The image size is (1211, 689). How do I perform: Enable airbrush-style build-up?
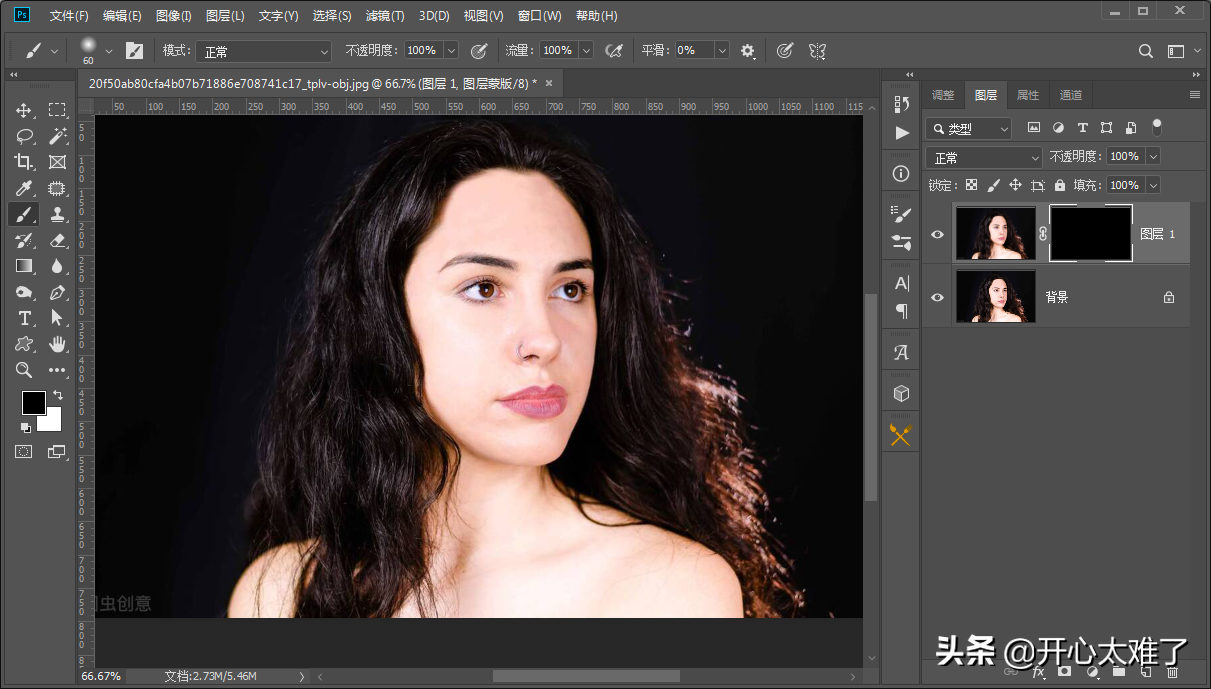614,50
